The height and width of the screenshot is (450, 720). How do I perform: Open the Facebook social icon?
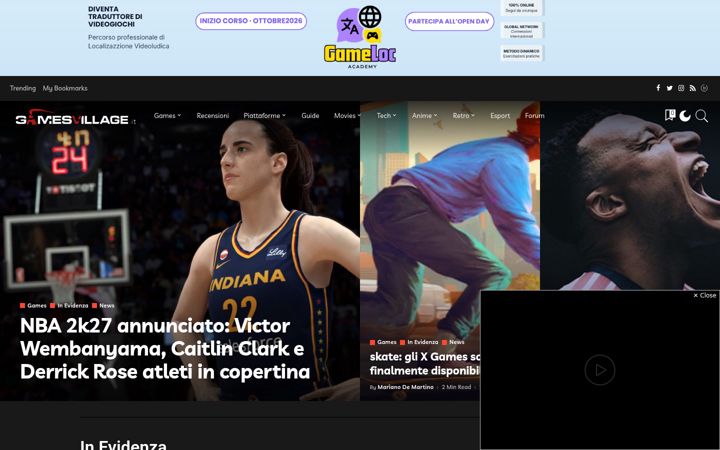[x=658, y=88]
